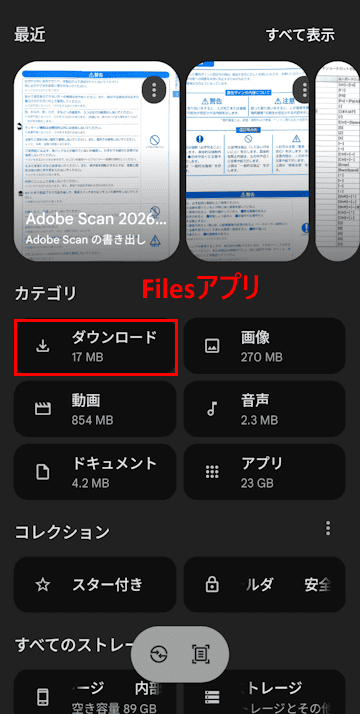Open the アプリ category
The image size is (360, 714).
264,472
